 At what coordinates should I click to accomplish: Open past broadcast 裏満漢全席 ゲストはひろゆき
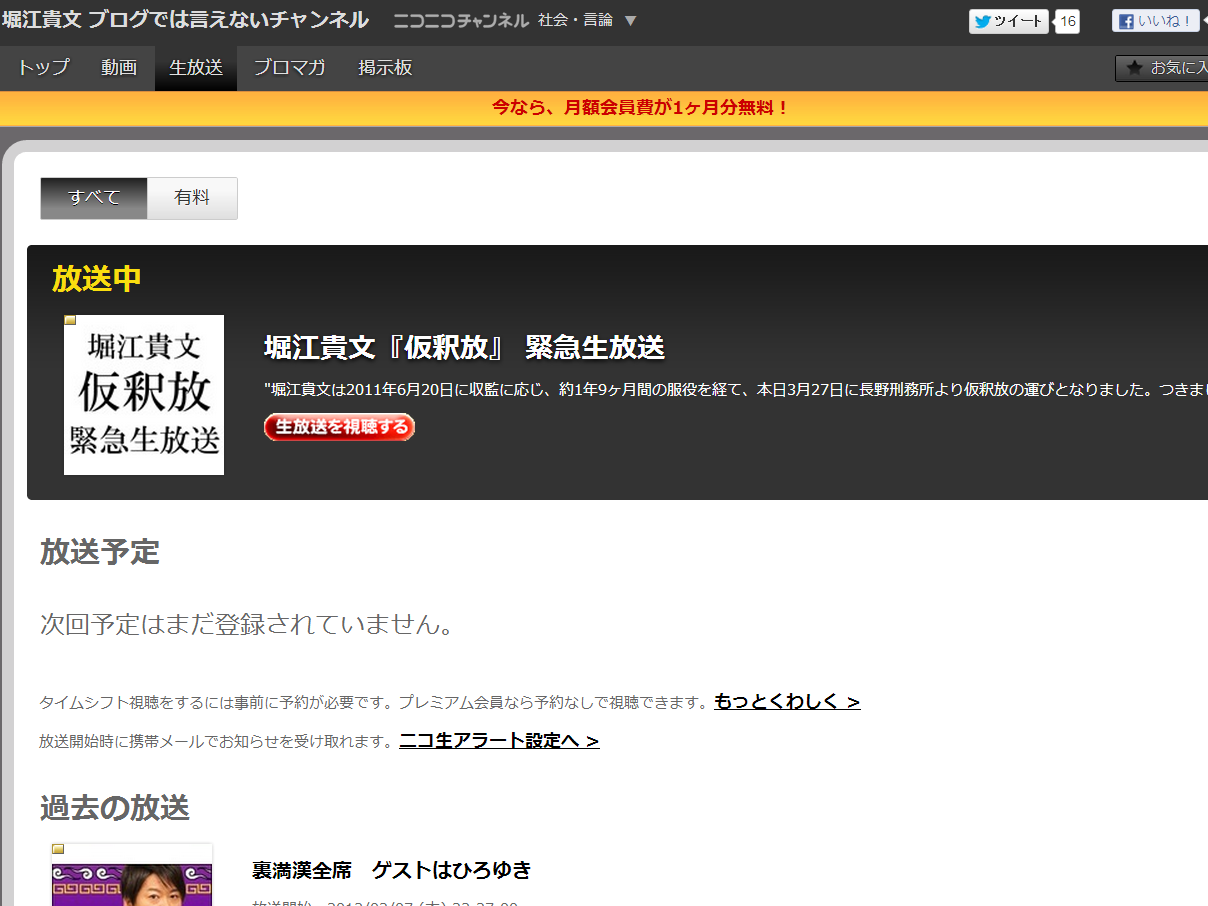click(391, 870)
